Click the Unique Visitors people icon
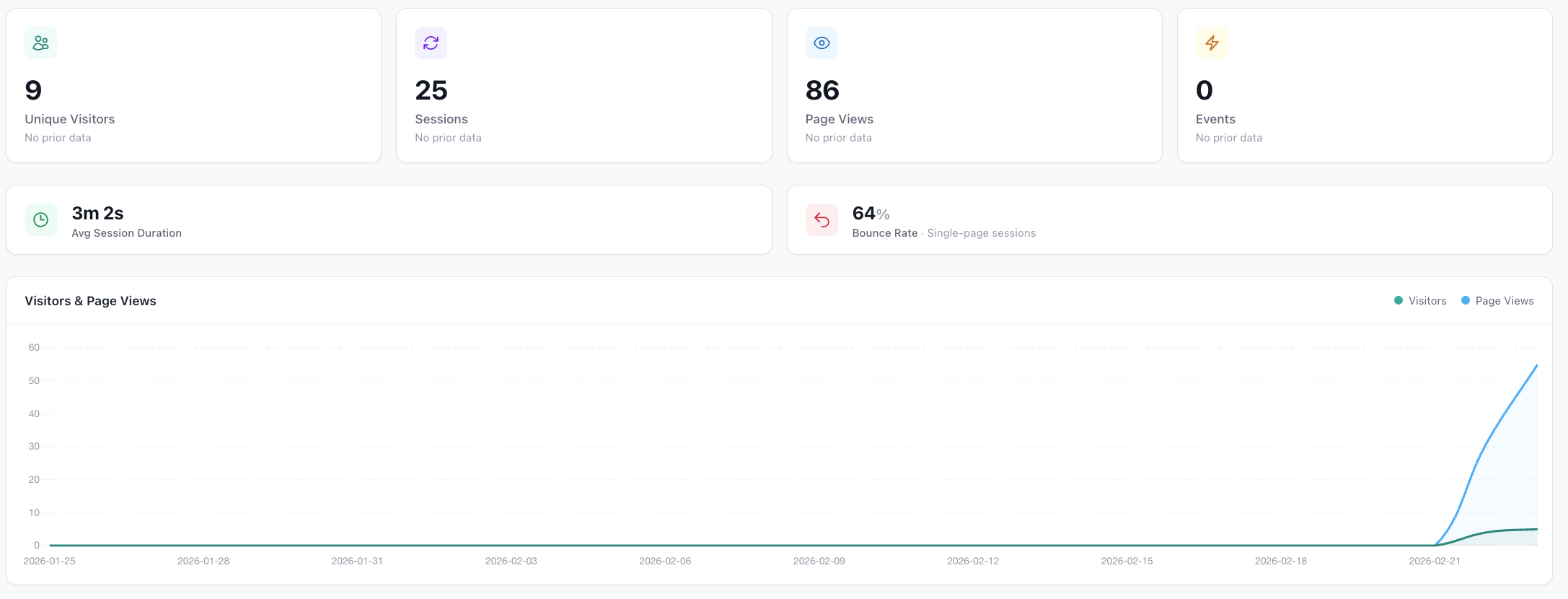Image resolution: width=1568 pixels, height=599 pixels. pos(40,43)
